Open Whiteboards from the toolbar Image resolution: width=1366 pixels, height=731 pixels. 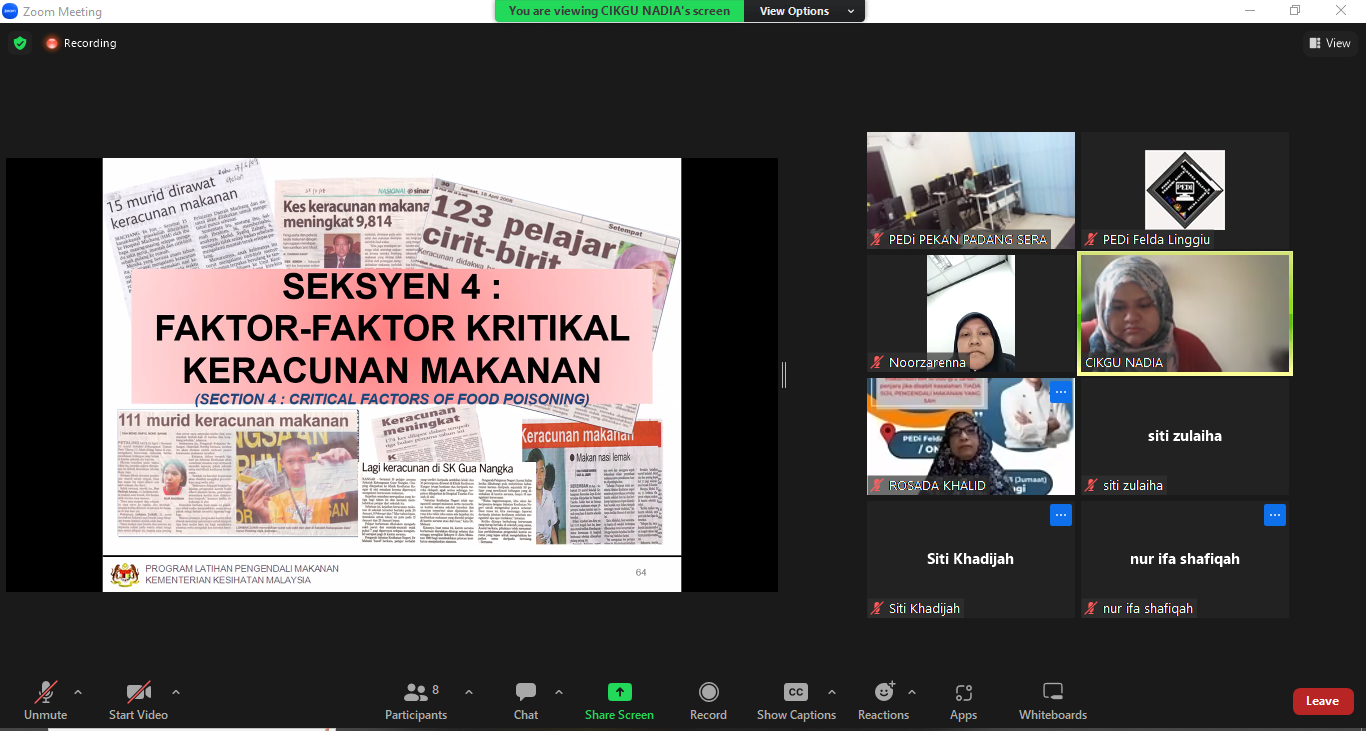(1052, 693)
